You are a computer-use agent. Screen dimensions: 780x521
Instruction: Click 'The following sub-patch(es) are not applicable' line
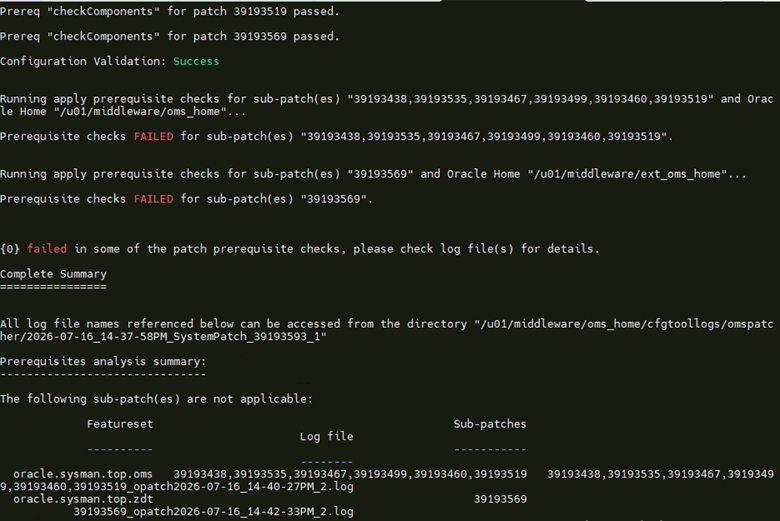pyautogui.click(x=156, y=399)
